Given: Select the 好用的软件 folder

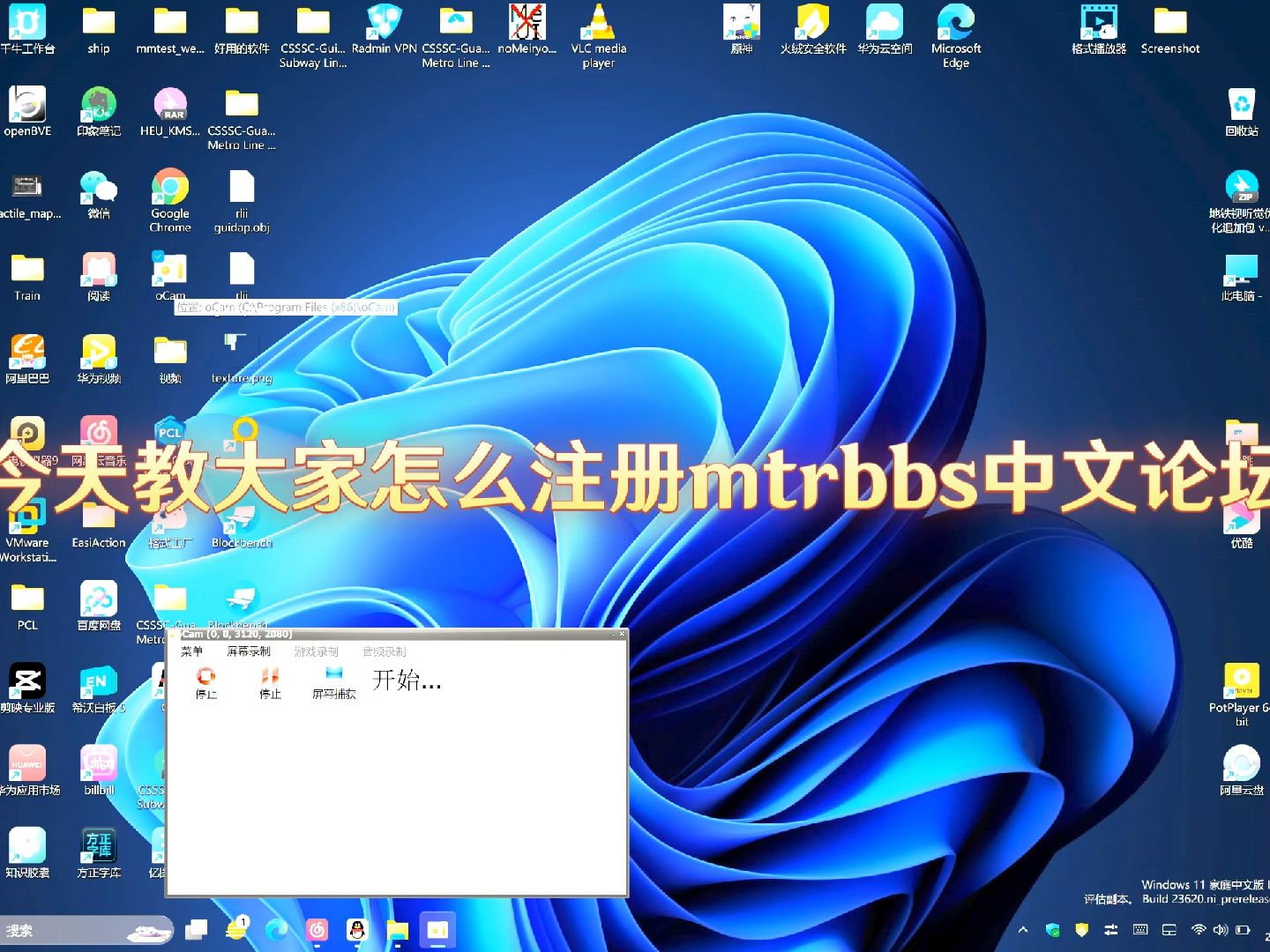Looking at the screenshot, I should 242,29.
